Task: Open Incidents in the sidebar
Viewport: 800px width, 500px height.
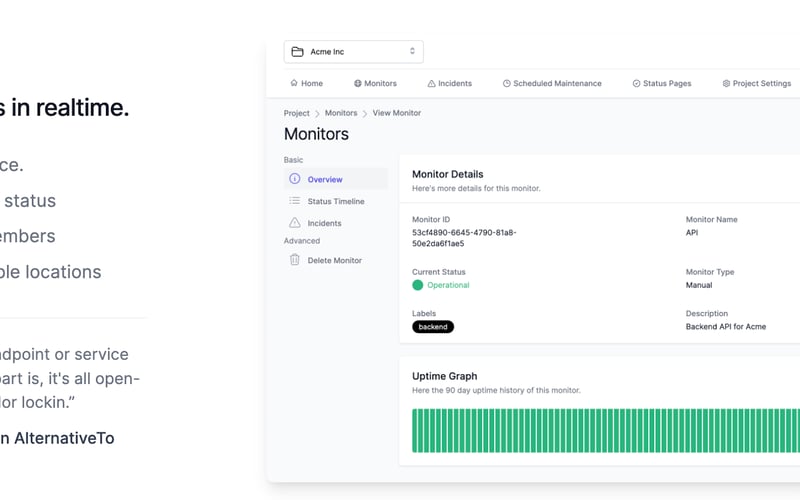Action: pos(335,223)
